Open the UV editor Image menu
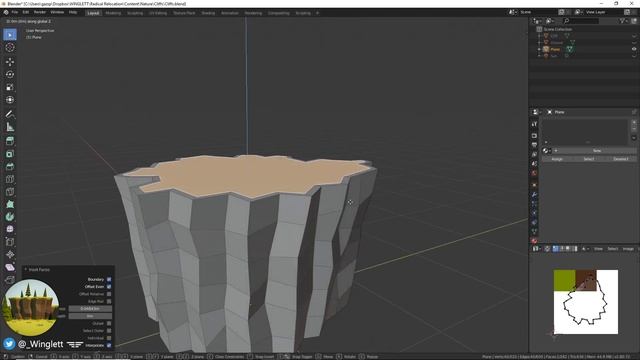 click(x=628, y=249)
